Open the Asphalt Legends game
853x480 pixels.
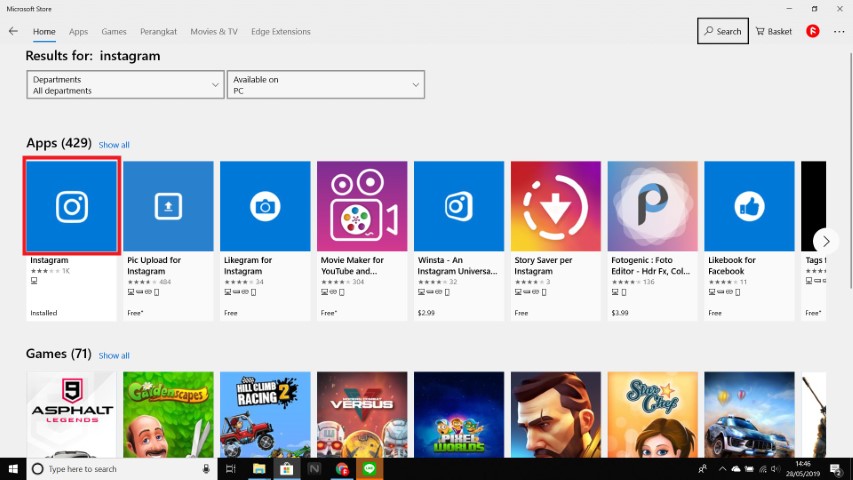[x=71, y=414]
